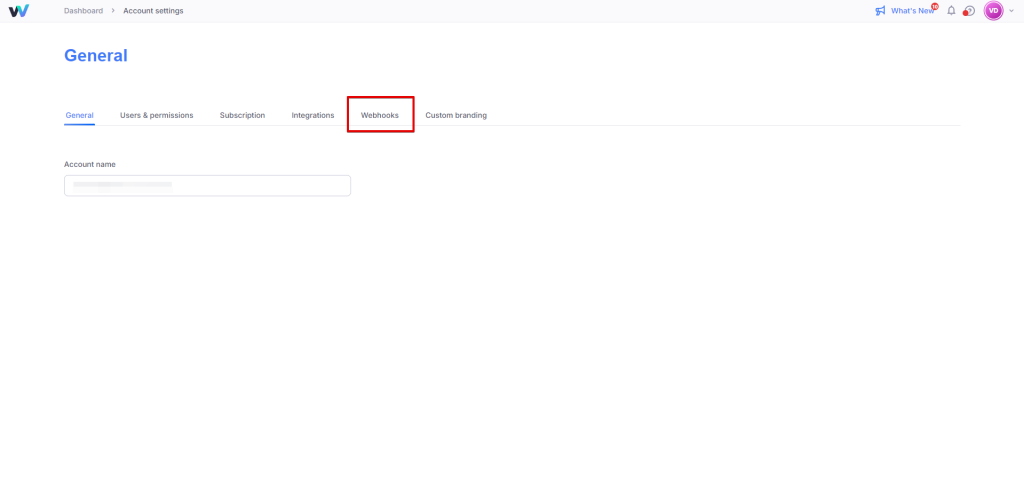Image resolution: width=1024 pixels, height=481 pixels.
Task: Open the Webhooks tab
Action: point(380,116)
